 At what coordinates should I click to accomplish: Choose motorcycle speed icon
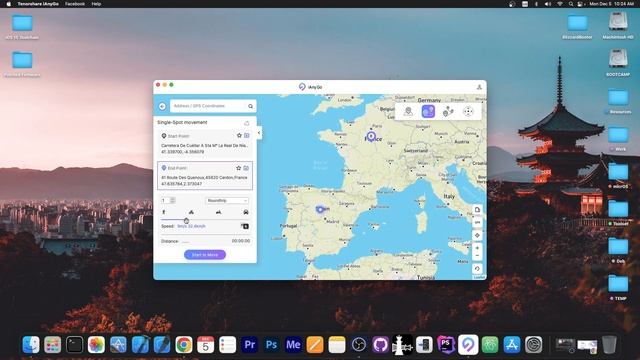[218, 212]
